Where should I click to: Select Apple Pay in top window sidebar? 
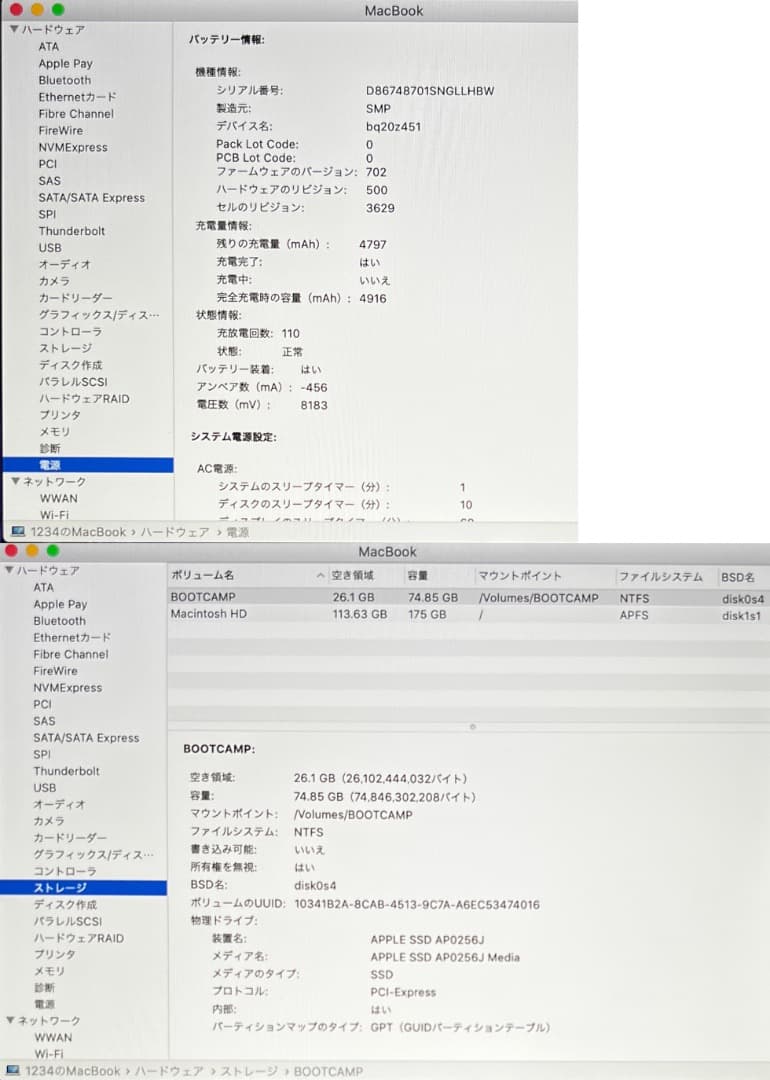(x=65, y=63)
